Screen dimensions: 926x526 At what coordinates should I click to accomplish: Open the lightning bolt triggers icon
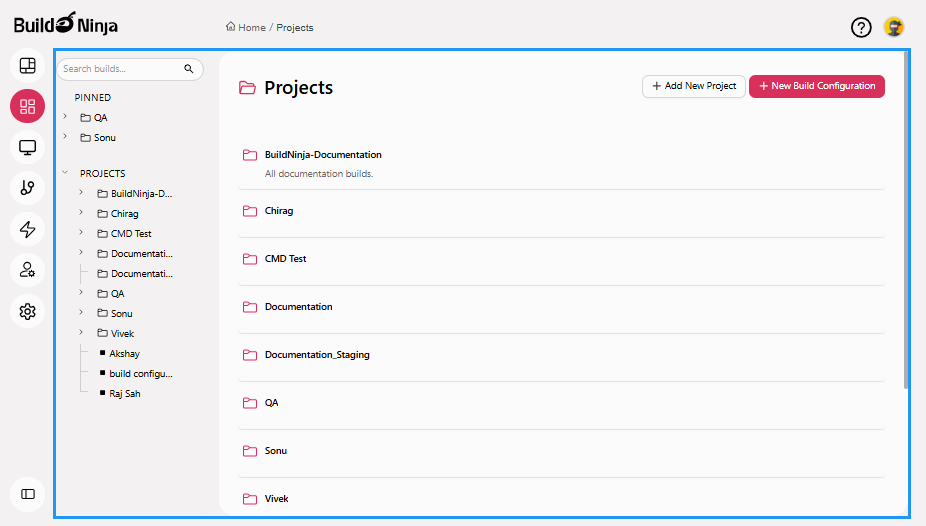click(27, 229)
